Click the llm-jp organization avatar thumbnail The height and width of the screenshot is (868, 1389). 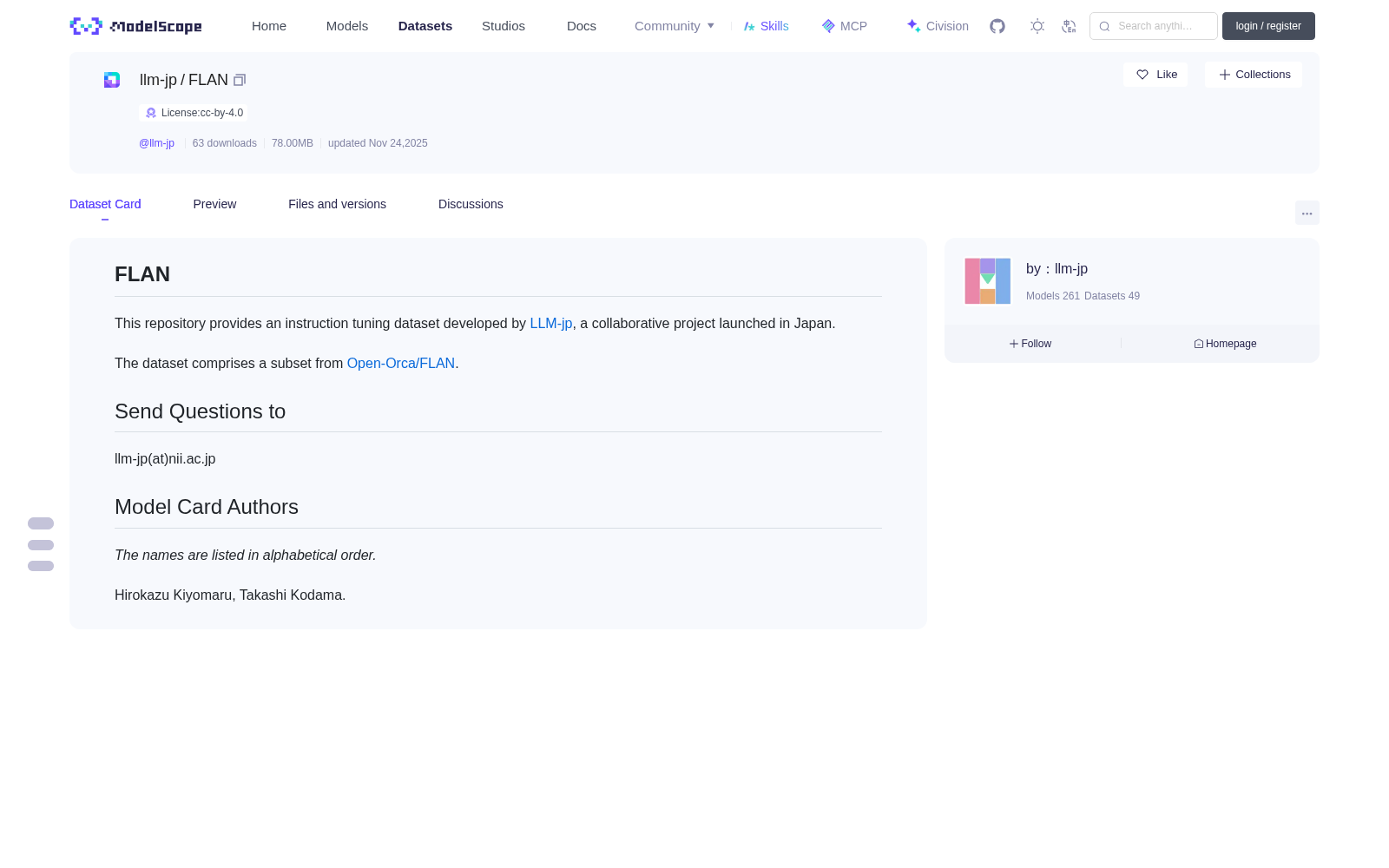coord(988,280)
